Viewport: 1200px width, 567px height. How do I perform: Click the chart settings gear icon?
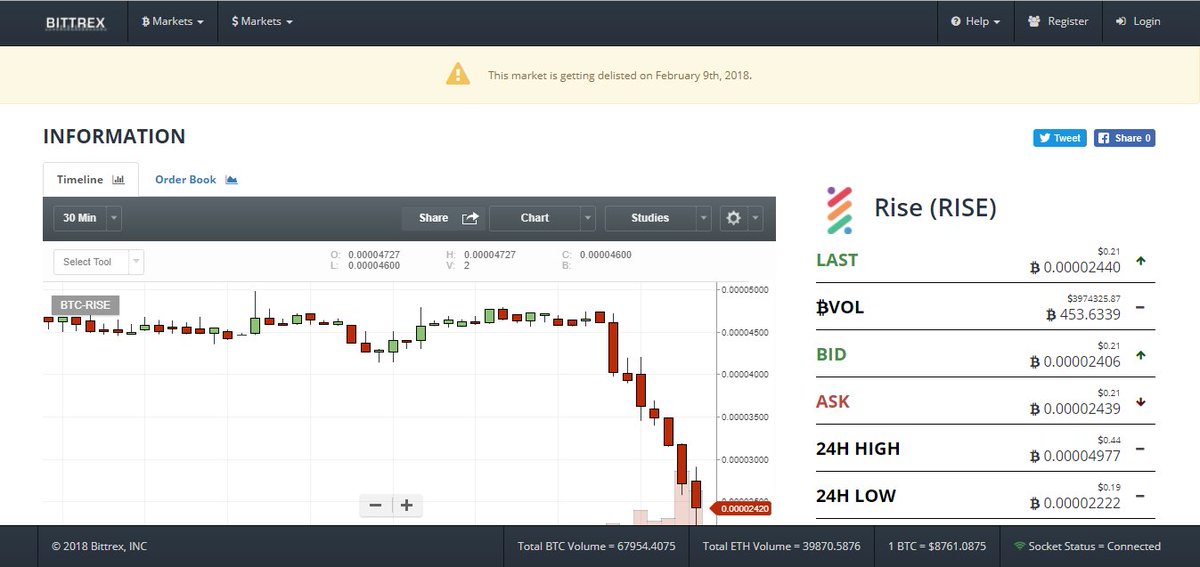733,217
